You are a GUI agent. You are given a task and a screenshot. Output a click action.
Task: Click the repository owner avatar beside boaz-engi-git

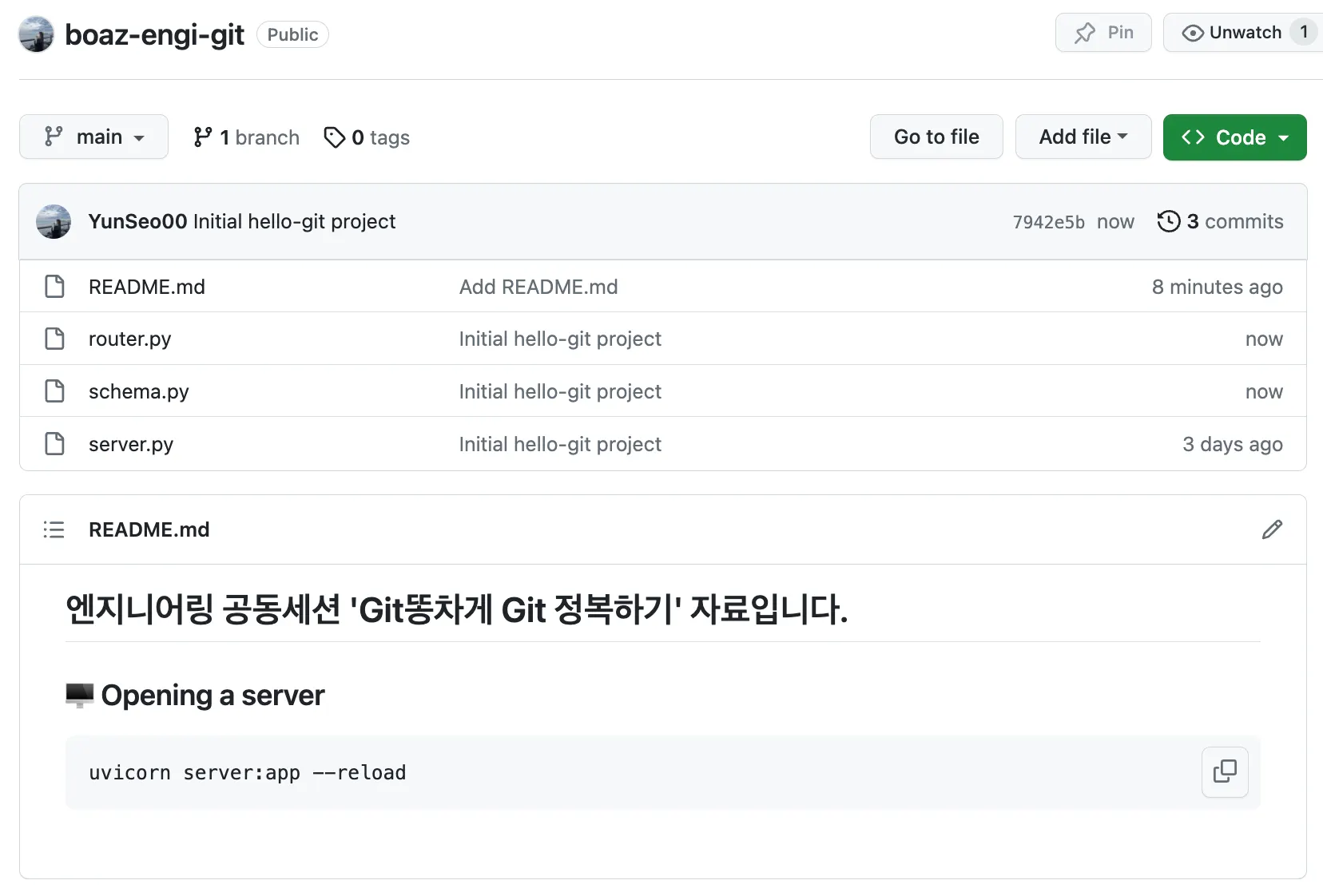(36, 34)
